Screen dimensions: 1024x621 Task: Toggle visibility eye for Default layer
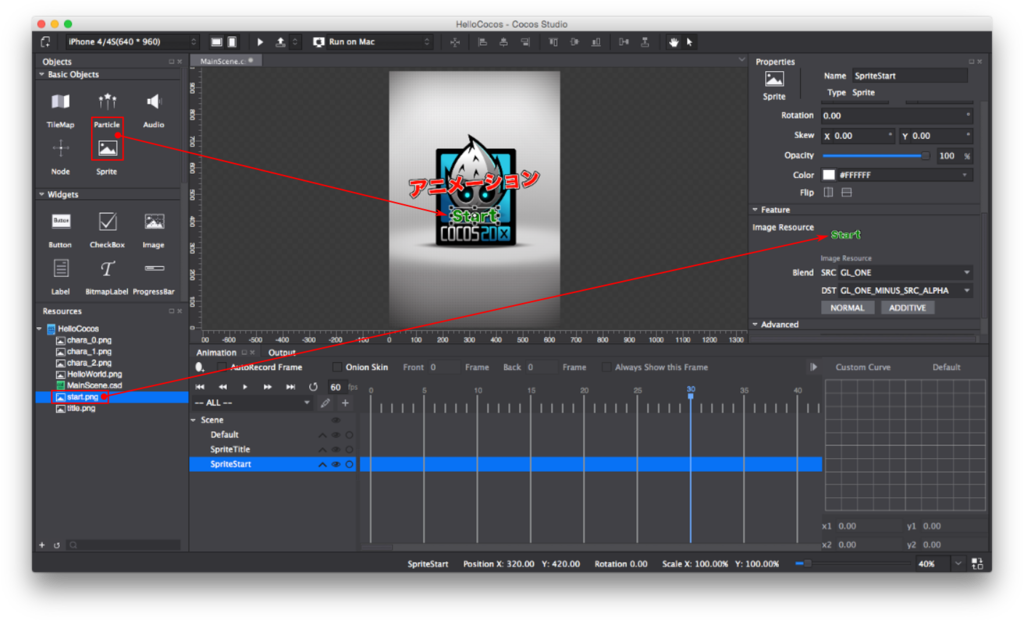(336, 435)
